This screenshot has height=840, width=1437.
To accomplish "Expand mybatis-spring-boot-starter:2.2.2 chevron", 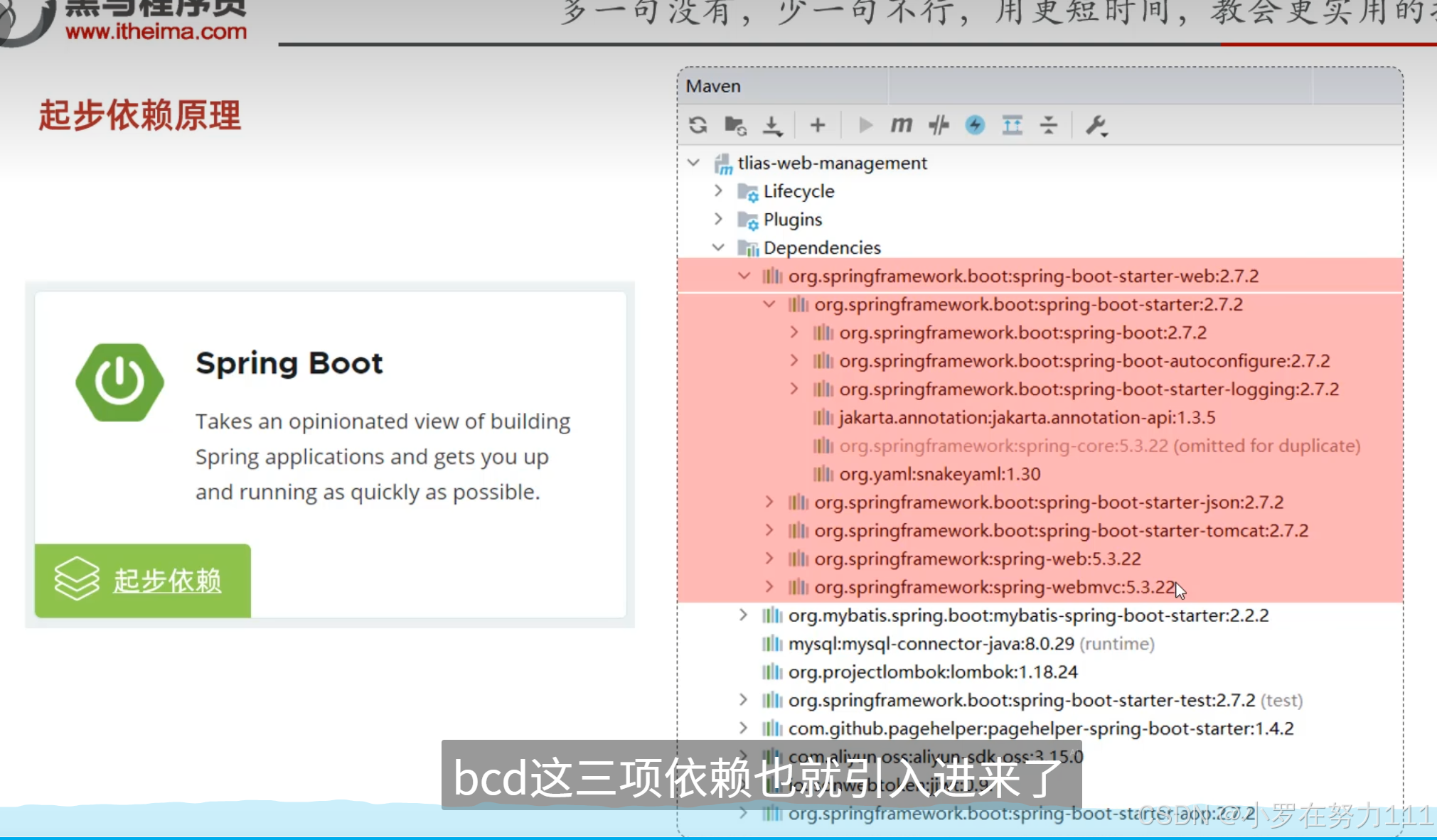I will click(743, 615).
